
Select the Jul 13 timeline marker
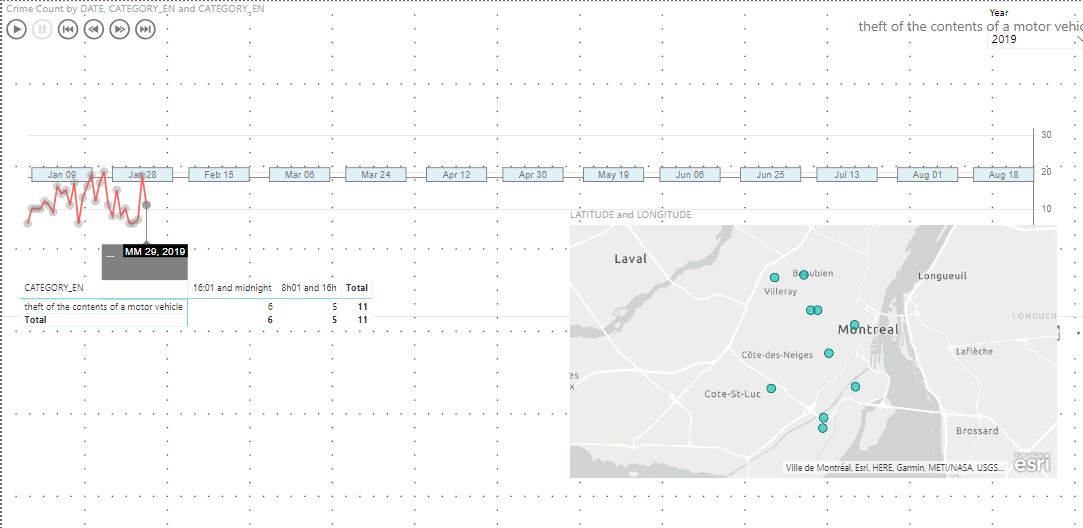coord(846,175)
